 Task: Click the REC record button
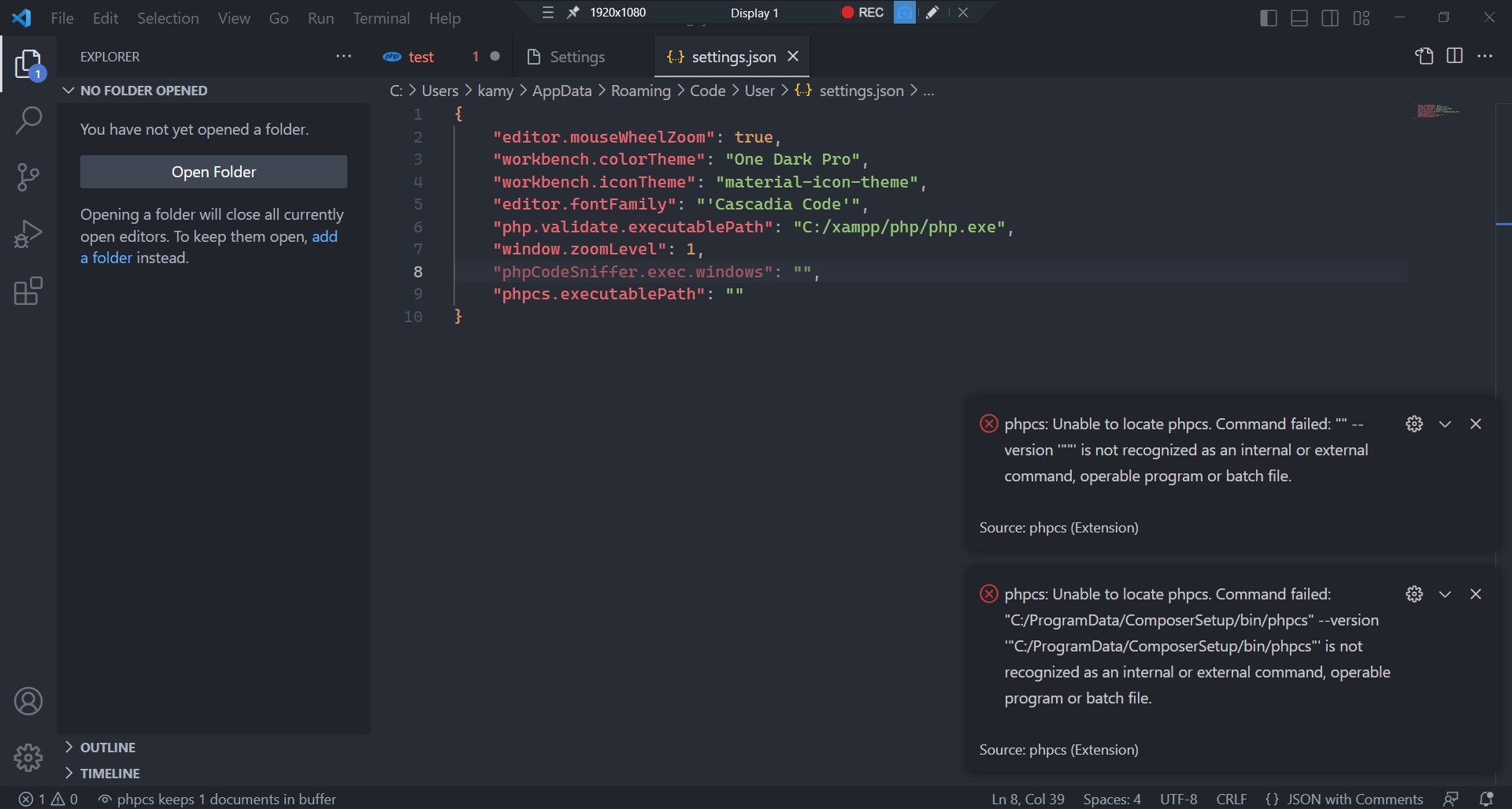862,13
